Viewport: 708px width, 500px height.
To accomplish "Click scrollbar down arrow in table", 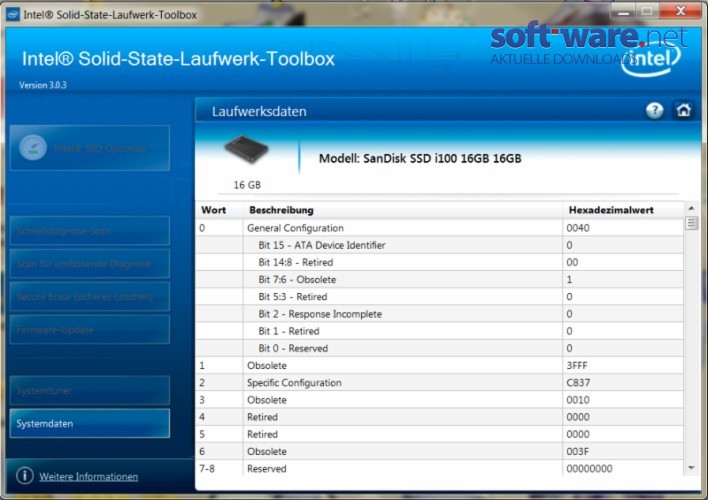I will (691, 468).
